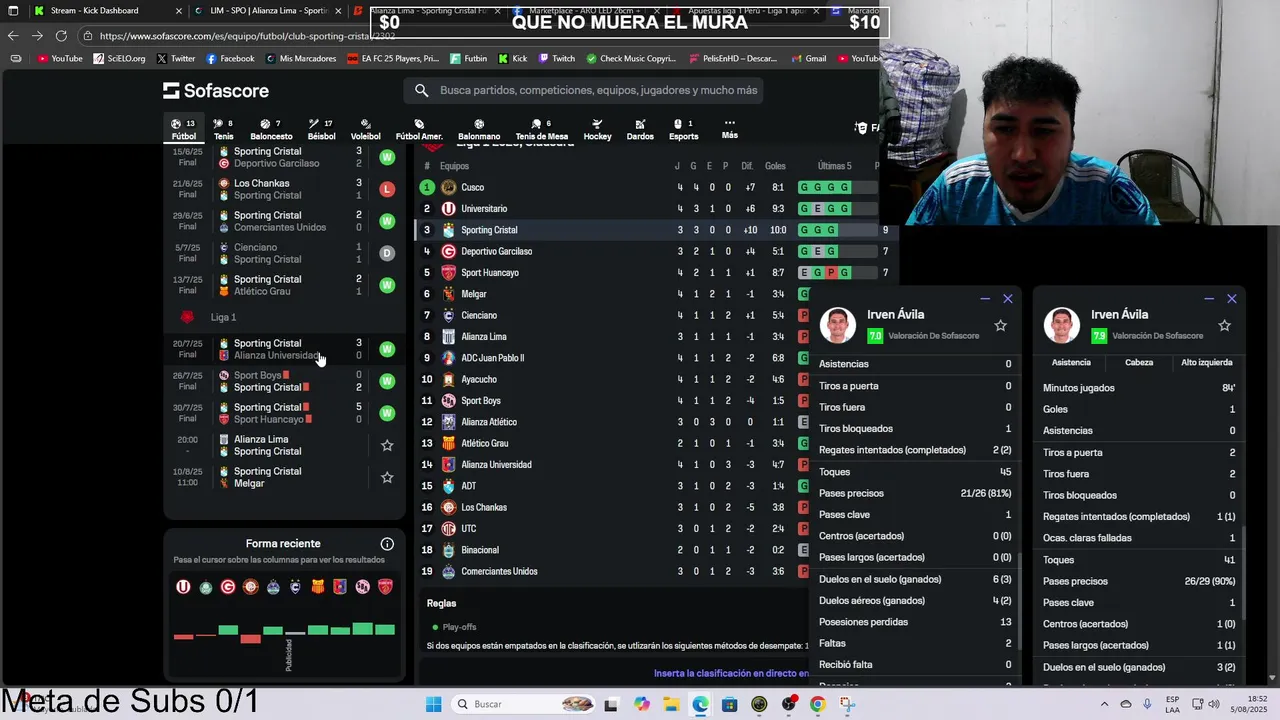This screenshot has height=720, width=1280.
Task: Open Liga 1 competition link
Action: 223,317
